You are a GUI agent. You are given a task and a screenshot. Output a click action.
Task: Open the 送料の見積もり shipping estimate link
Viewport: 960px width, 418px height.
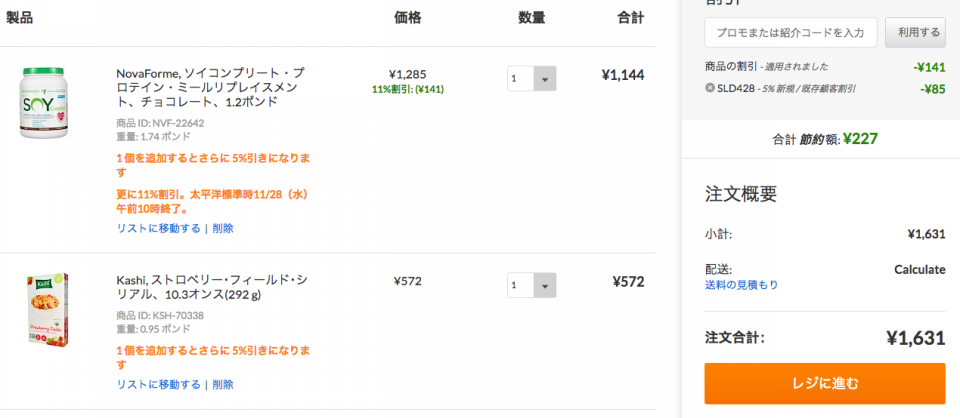pyautogui.click(x=741, y=285)
